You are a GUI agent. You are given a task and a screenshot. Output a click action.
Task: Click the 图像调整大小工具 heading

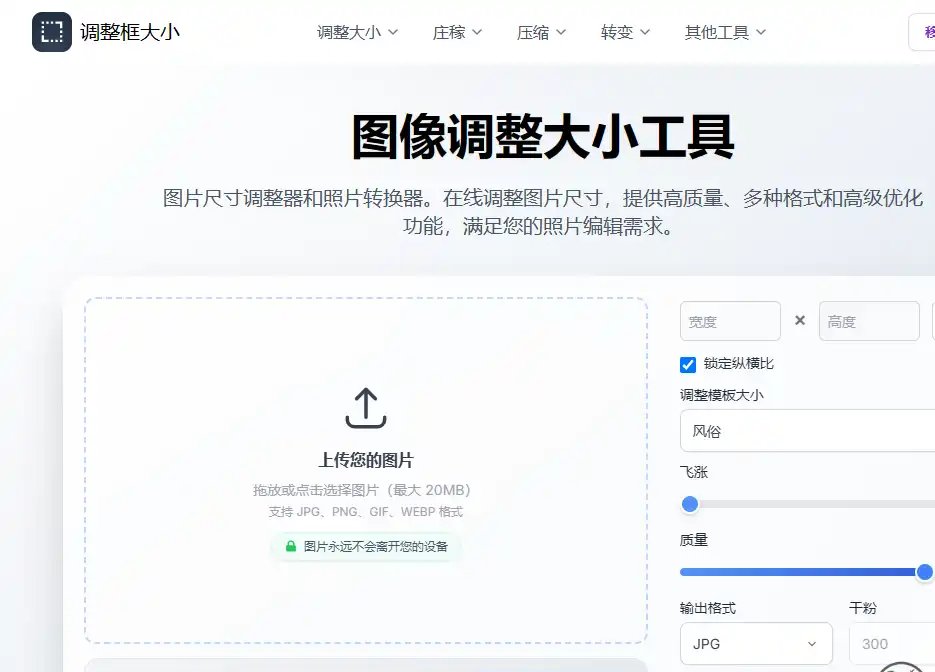pos(543,137)
